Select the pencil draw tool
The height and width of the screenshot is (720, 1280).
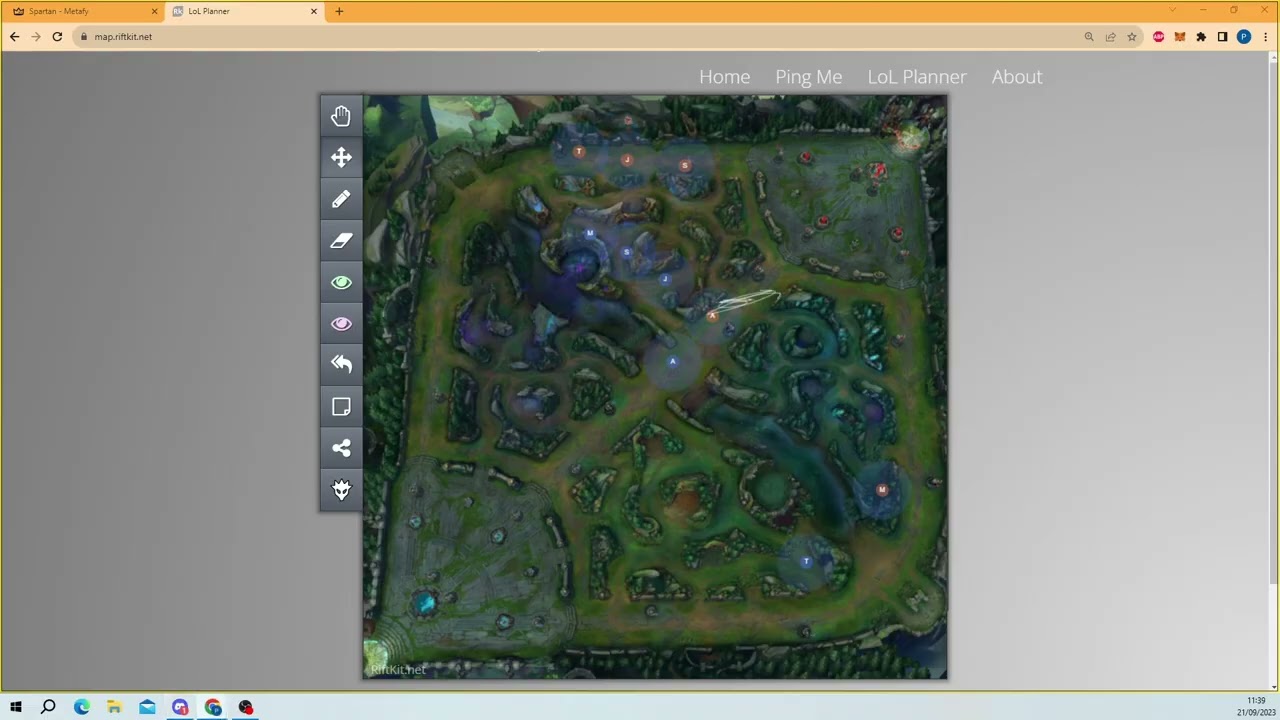point(341,199)
